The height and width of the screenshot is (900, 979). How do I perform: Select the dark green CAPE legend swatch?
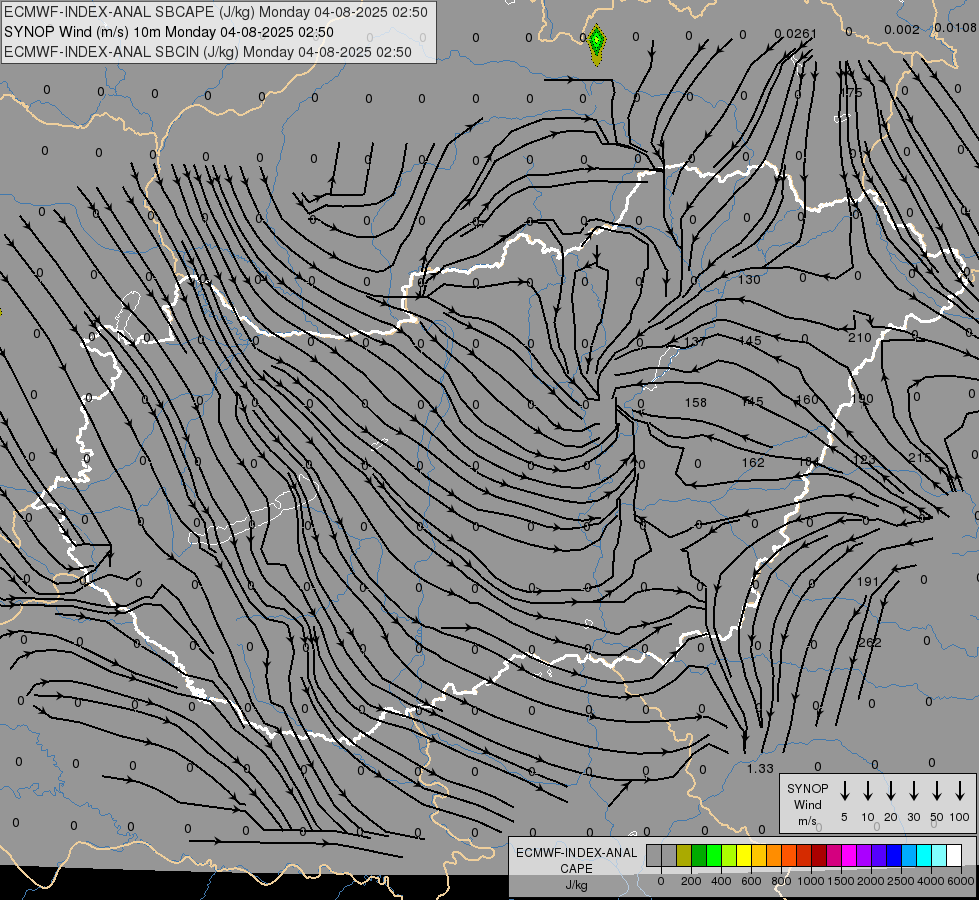(x=699, y=856)
